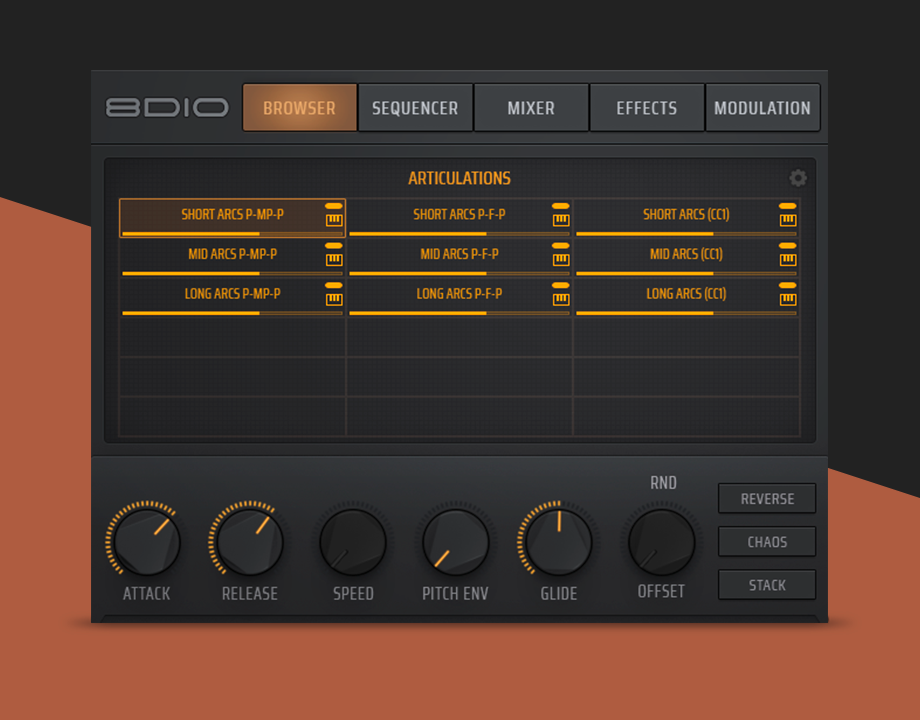
Task: Click volume bar under Mid Arcs P-MP-P
Action: (x=232, y=273)
